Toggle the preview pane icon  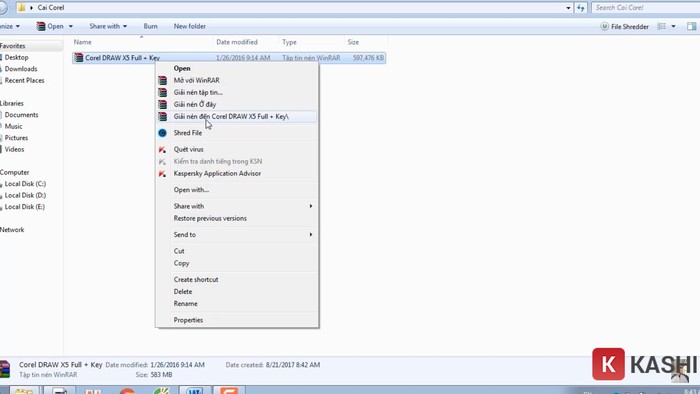point(692,27)
